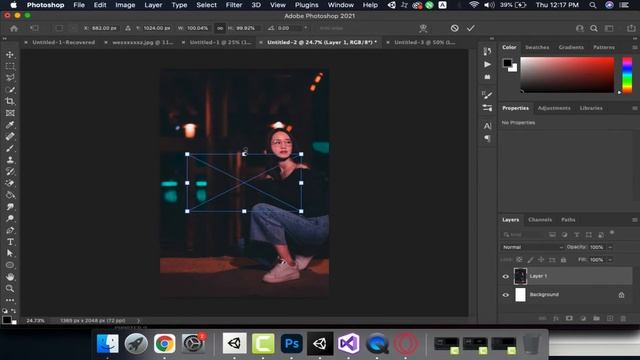The image size is (640, 360).
Task: Select the Path Selection arrow tool
Action: [10, 253]
